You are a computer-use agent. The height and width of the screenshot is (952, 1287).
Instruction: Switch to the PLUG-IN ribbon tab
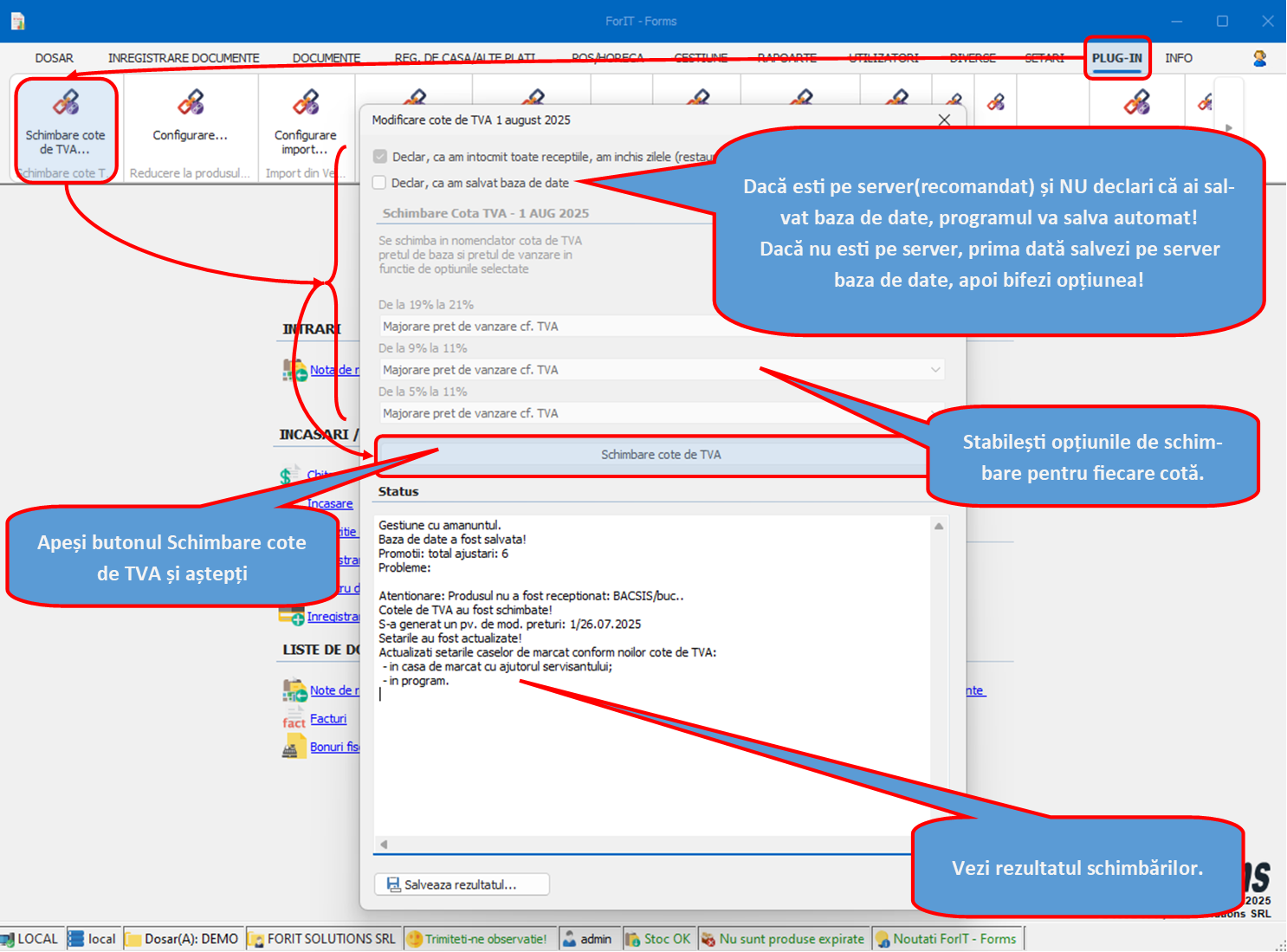tap(1116, 57)
